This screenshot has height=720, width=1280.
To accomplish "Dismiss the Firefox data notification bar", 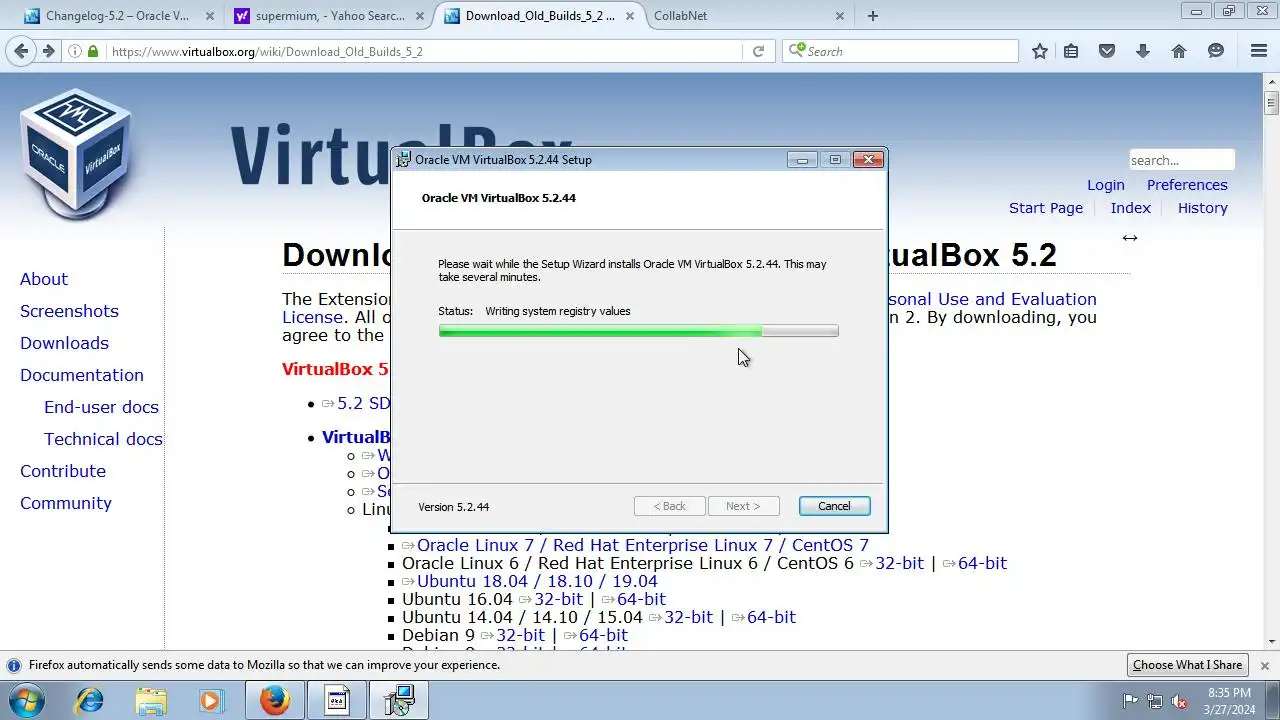I will point(1264,665).
